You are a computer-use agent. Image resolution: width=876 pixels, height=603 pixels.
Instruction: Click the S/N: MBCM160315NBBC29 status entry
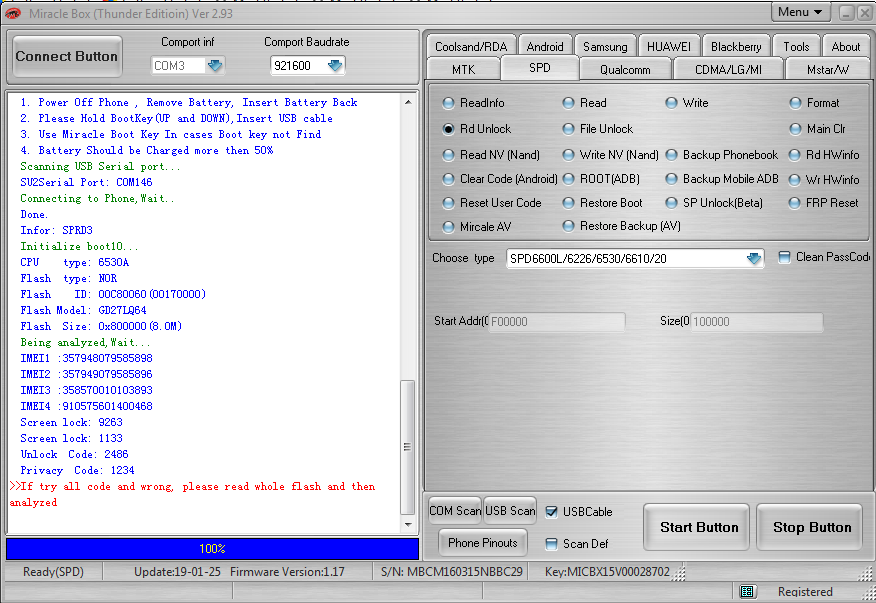451,572
